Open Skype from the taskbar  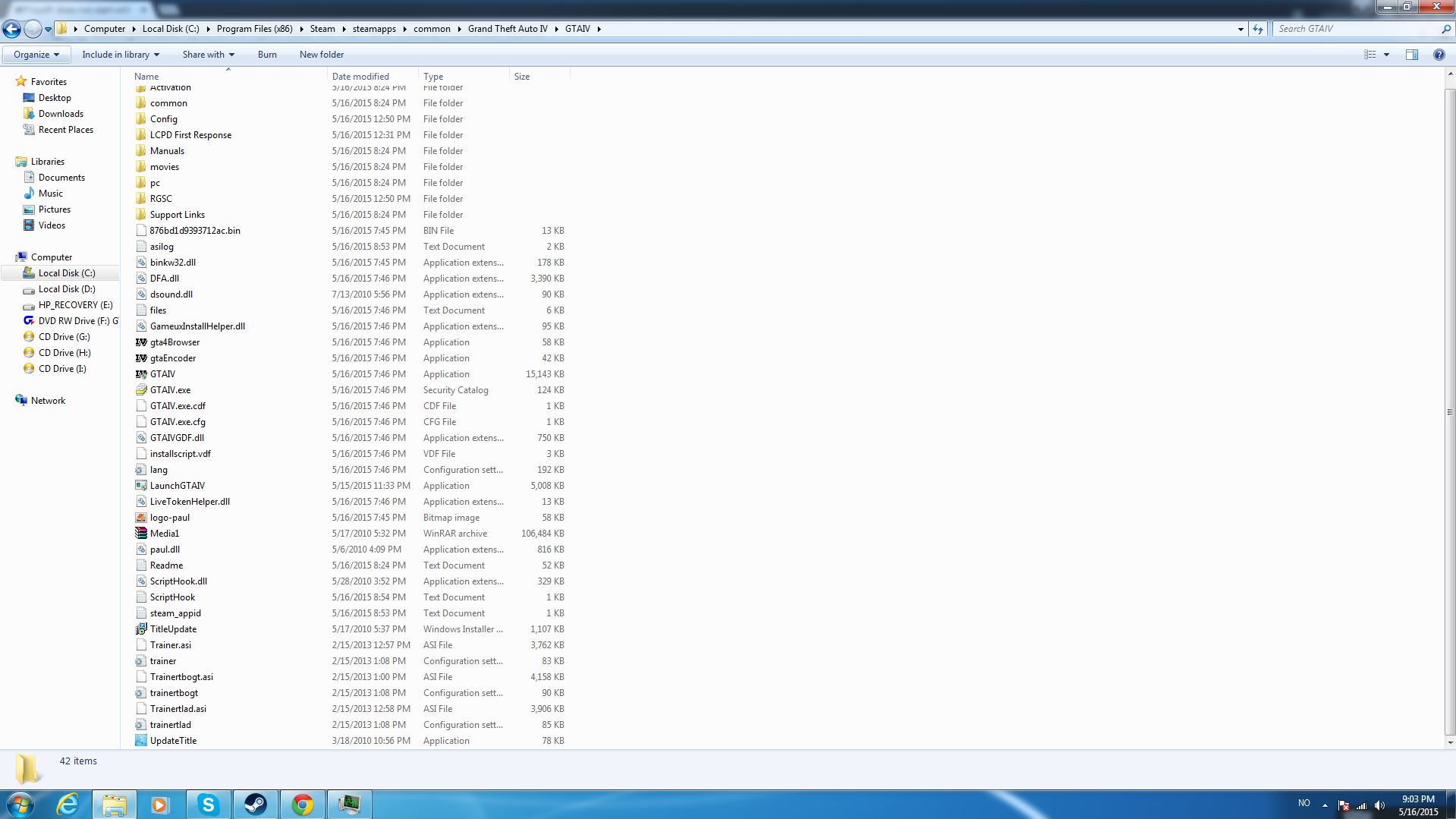click(208, 805)
